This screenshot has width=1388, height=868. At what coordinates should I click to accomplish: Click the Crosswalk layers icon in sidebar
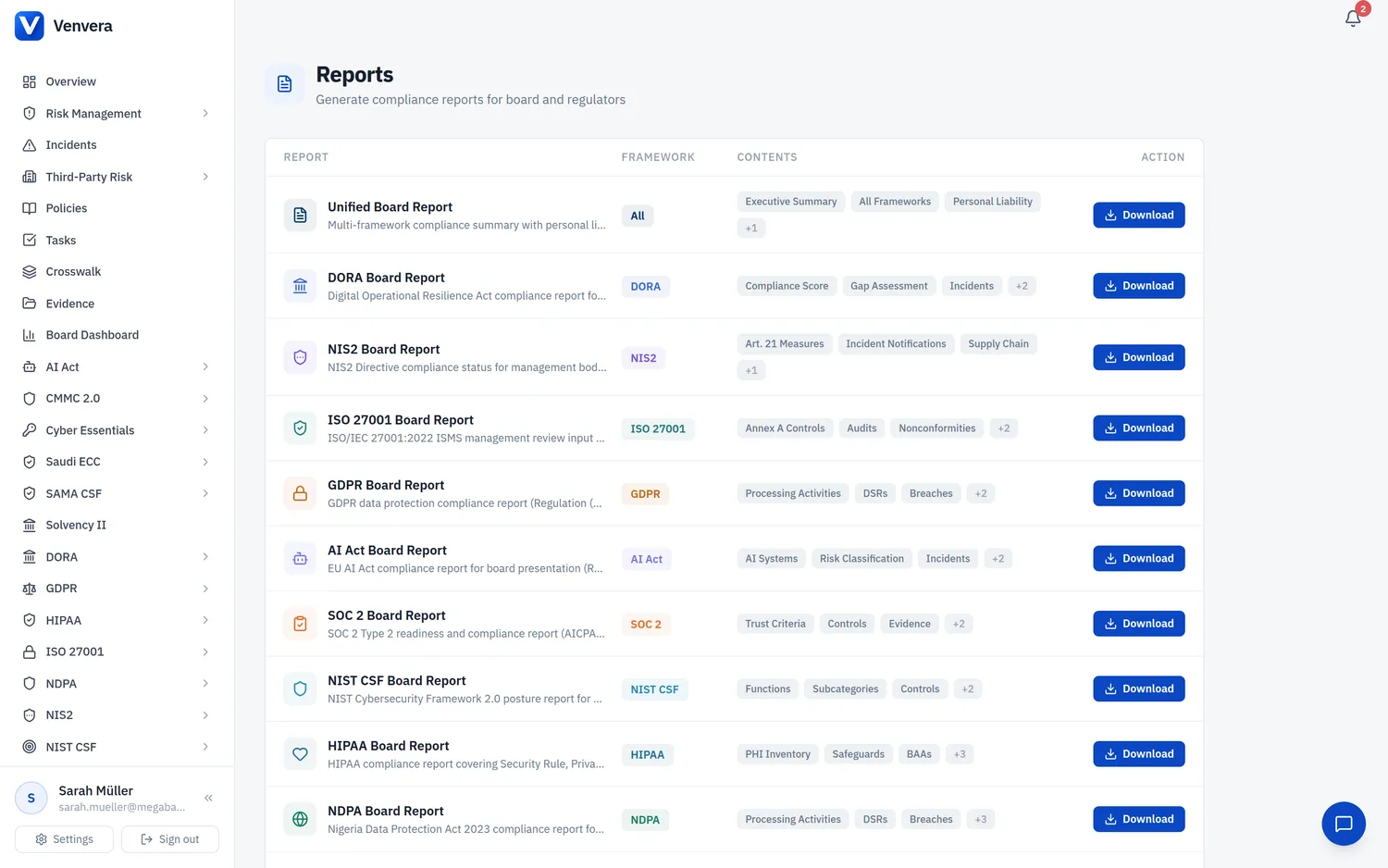pos(30,272)
